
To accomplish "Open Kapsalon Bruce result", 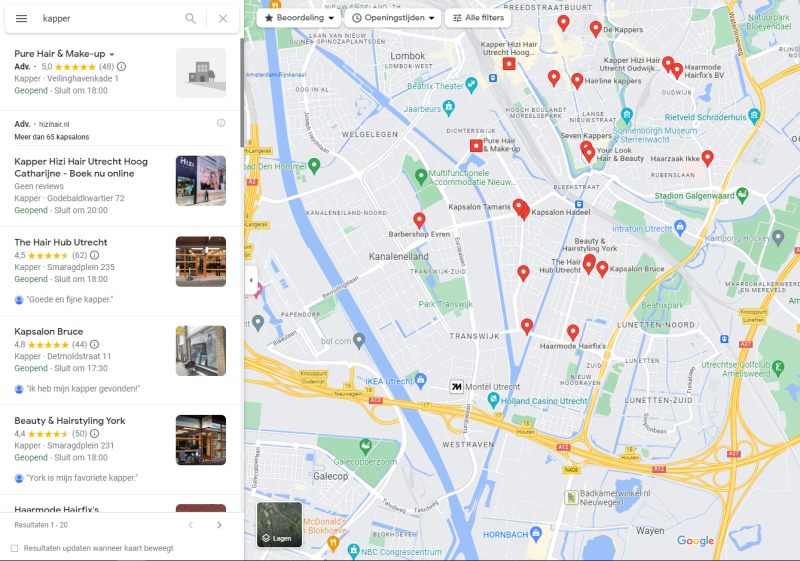I will [x=120, y=360].
